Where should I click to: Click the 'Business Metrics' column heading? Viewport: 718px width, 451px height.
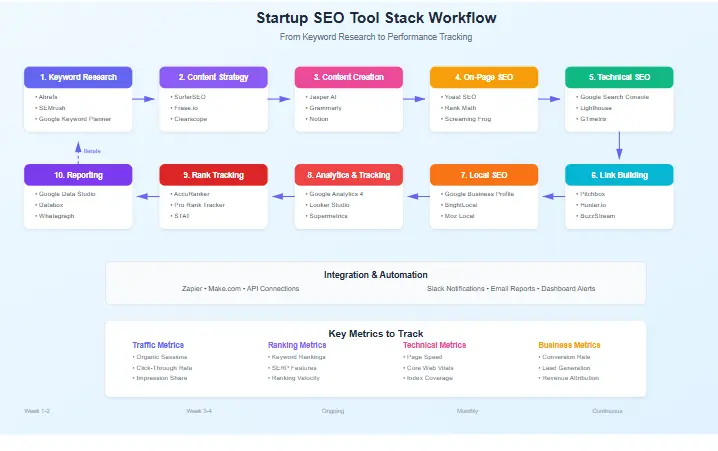click(569, 345)
